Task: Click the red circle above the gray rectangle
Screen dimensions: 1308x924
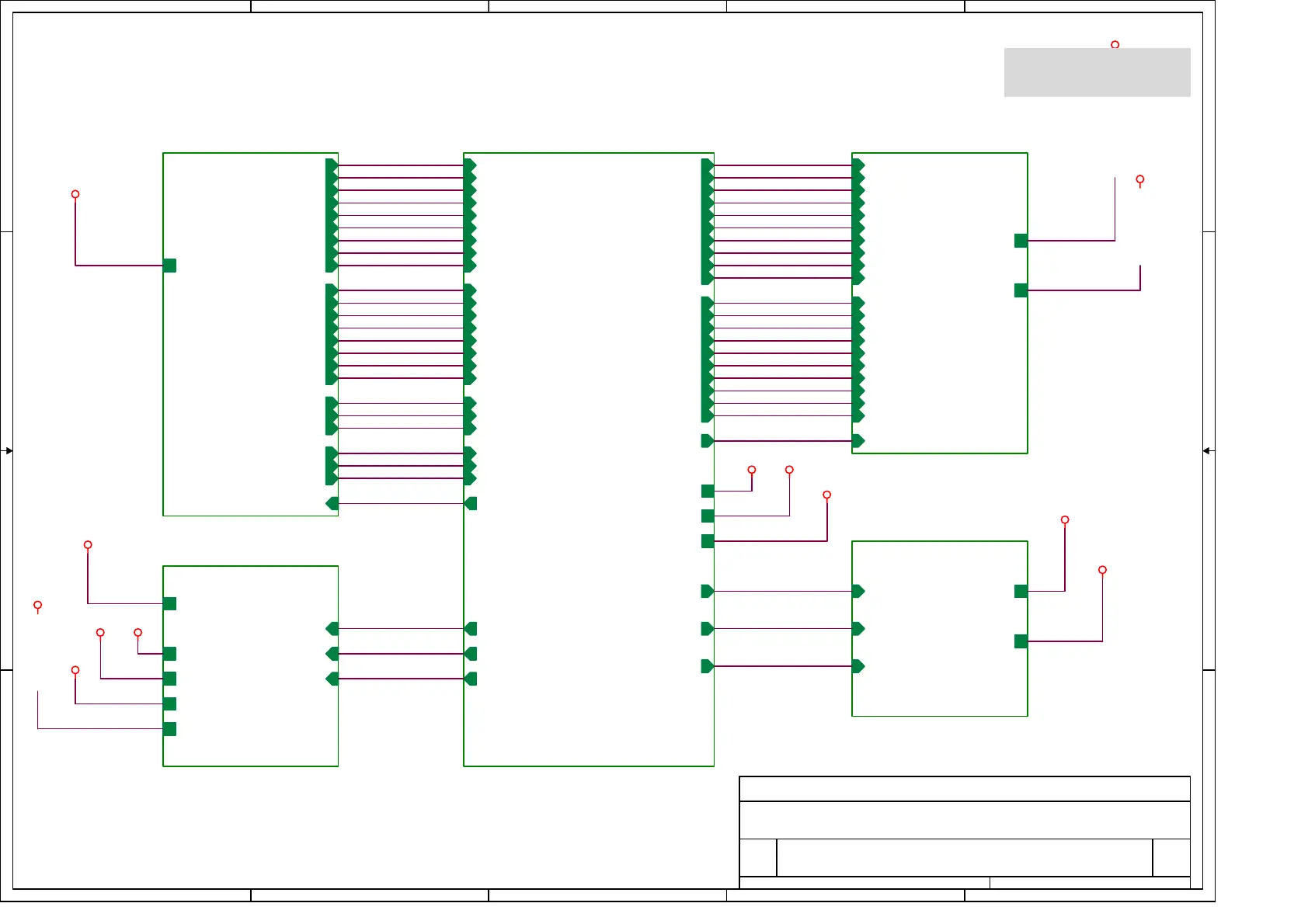Action: tap(1115, 45)
